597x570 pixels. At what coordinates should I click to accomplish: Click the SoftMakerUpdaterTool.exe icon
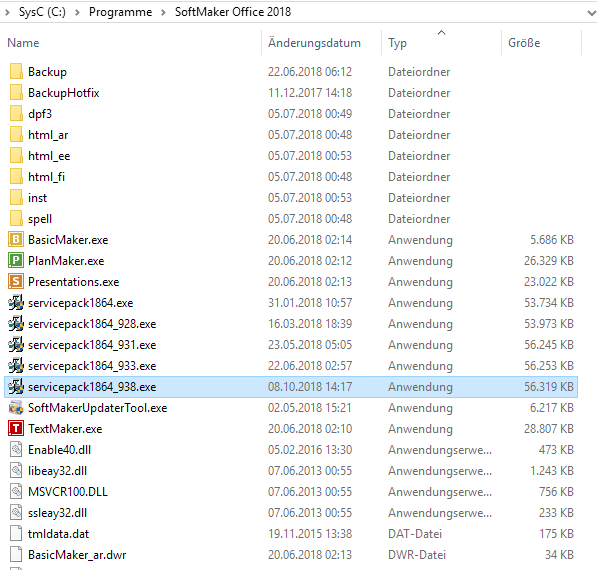click(16, 408)
